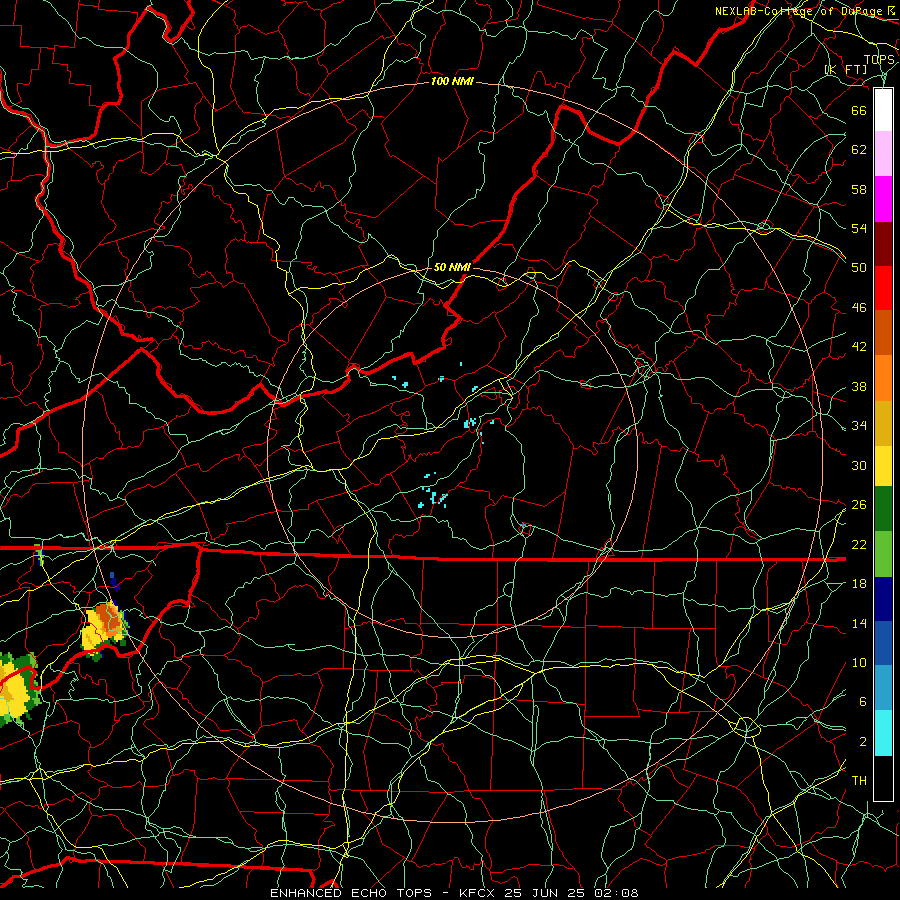900x900 pixels.
Task: Click the bright yellow legend swatch
Action: 883,466
